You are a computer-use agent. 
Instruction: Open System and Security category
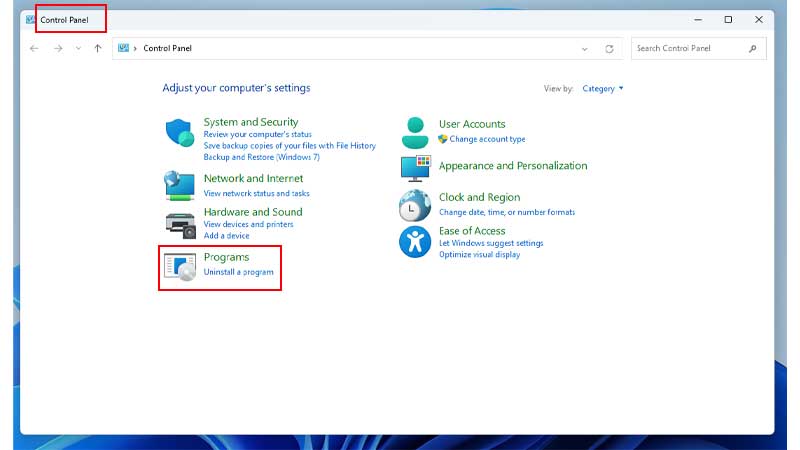(x=251, y=122)
